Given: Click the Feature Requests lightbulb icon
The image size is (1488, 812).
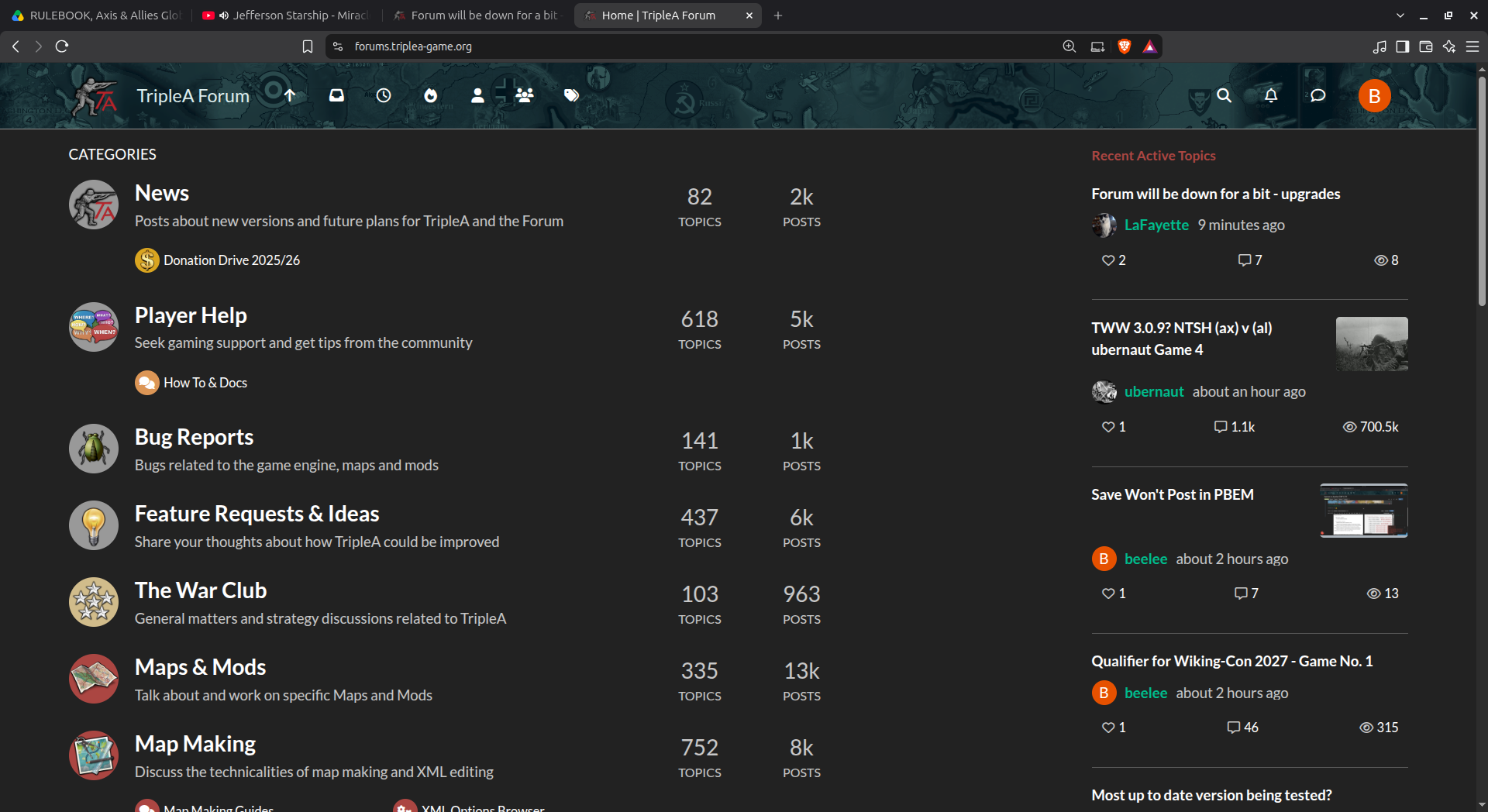Looking at the screenshot, I should pyautogui.click(x=94, y=525).
